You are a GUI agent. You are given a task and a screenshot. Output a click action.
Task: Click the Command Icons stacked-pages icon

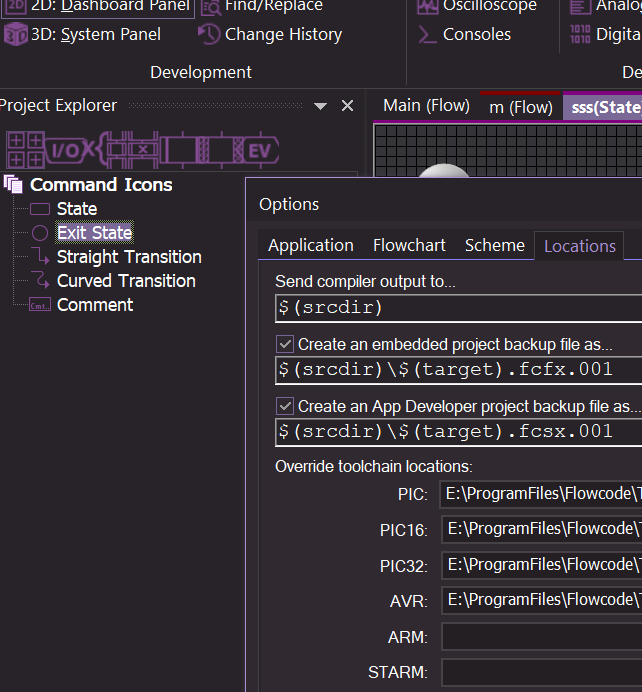coord(13,184)
